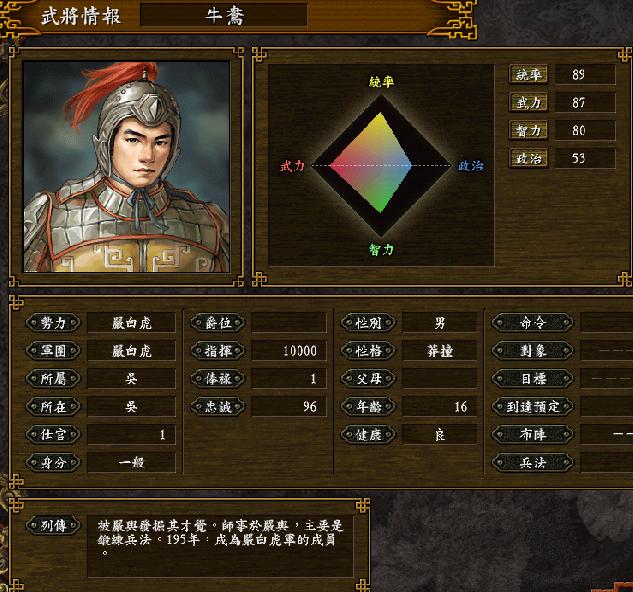This screenshot has height=592, width=633.
Task: Click the 布陣 label pill
Action: (532, 435)
